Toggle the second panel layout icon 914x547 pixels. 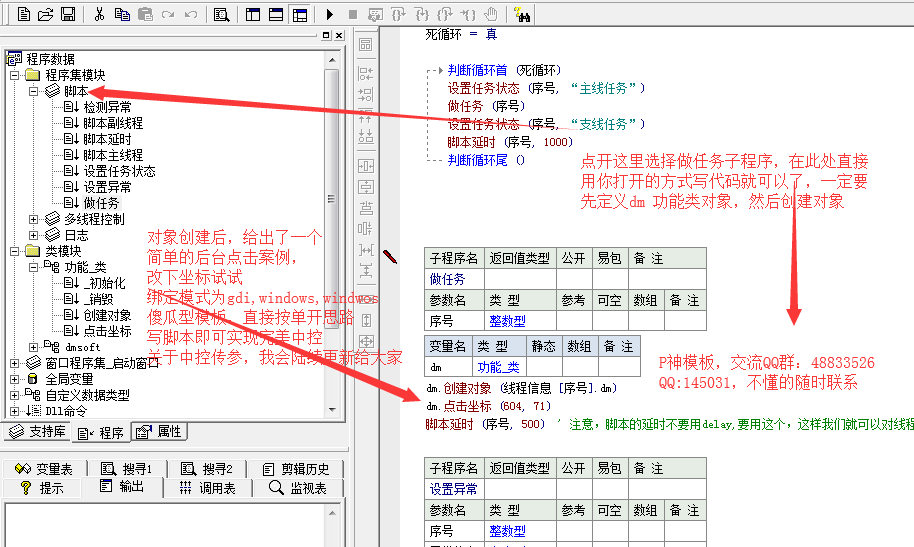click(x=276, y=14)
